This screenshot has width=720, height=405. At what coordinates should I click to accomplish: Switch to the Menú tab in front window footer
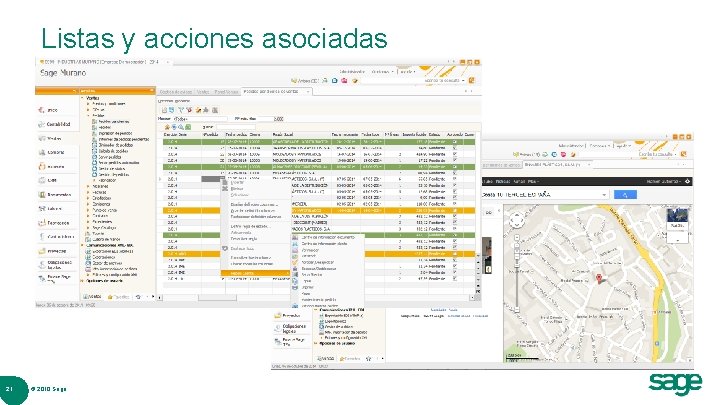coord(92,297)
